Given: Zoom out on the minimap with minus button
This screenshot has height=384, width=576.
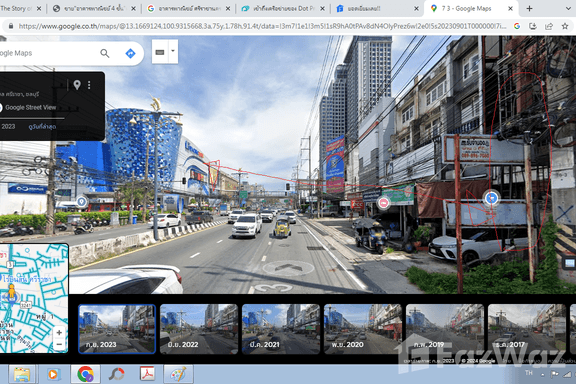Looking at the screenshot, I should click(x=59, y=344).
